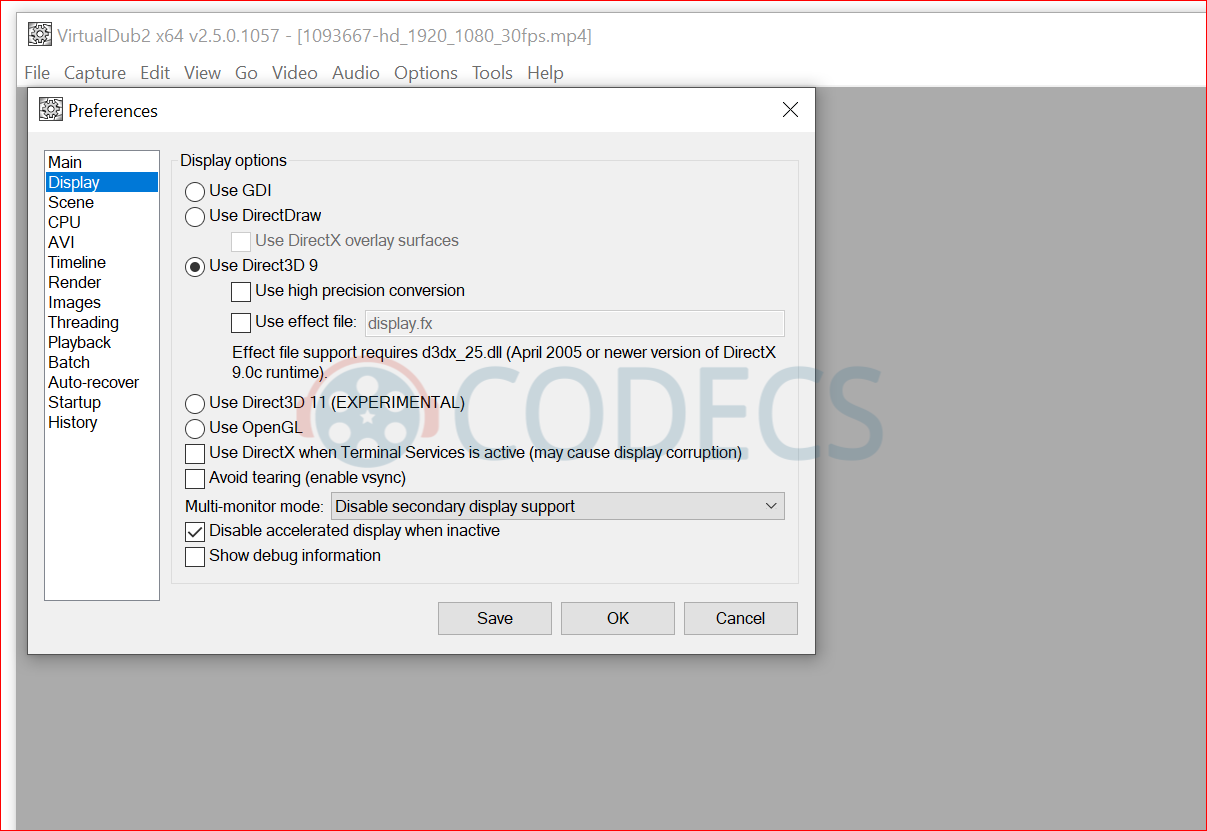Enable Show debug information checkbox
The width and height of the screenshot is (1207, 831).
pos(195,556)
